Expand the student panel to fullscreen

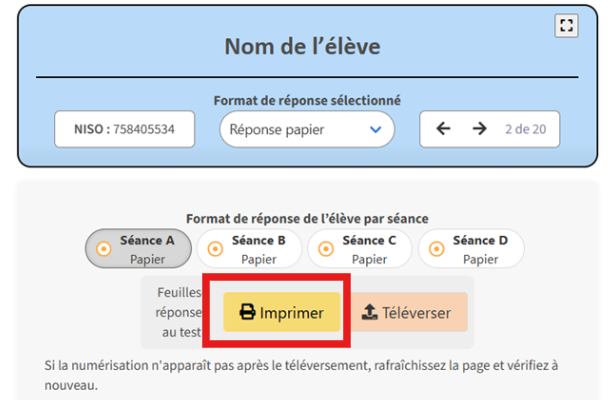(x=566, y=27)
